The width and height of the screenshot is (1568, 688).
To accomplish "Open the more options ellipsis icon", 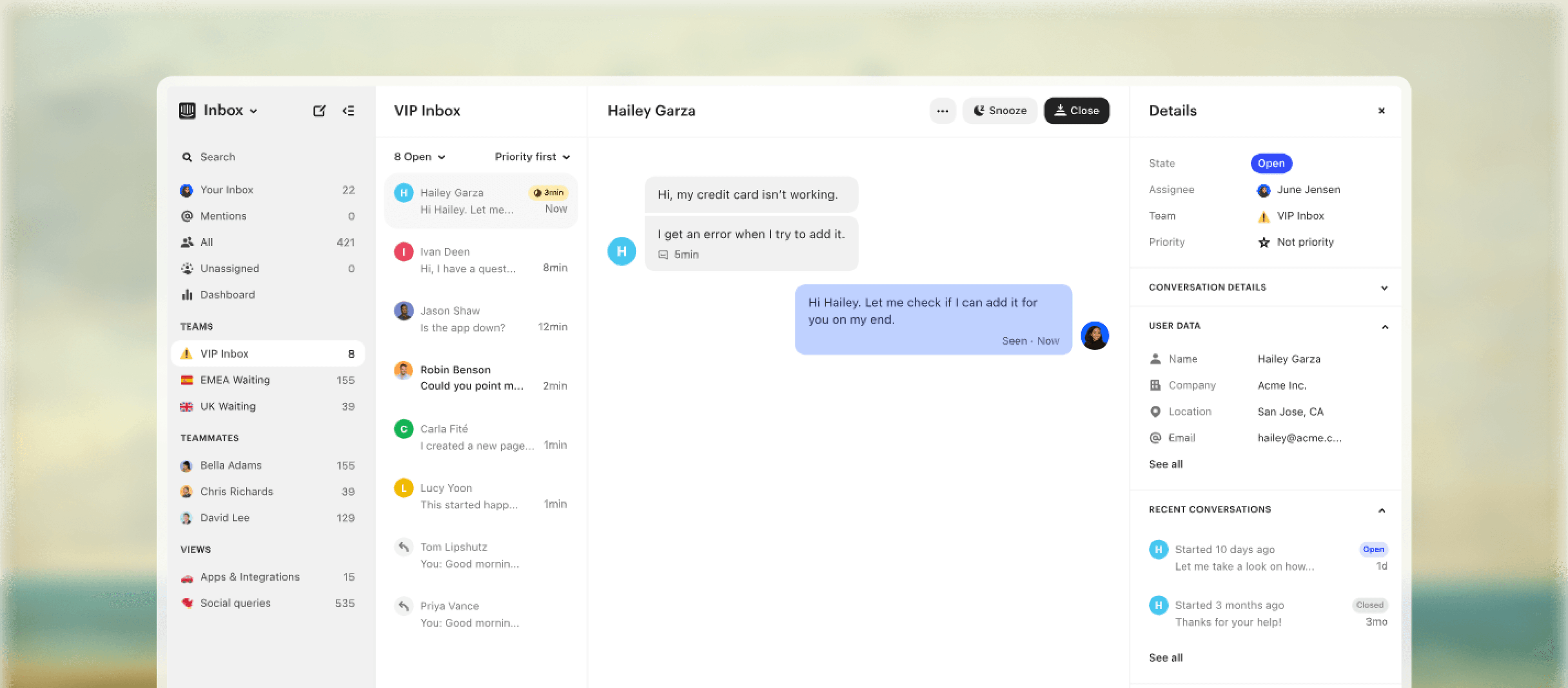I will pos(942,110).
